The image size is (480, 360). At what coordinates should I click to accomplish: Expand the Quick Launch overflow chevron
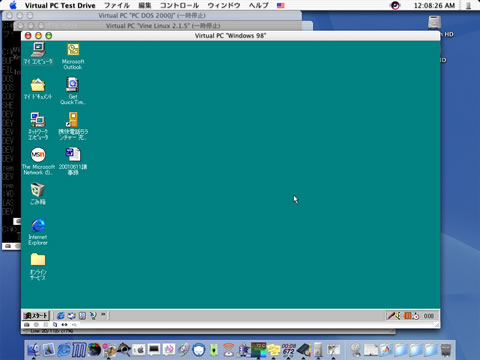[103, 314]
